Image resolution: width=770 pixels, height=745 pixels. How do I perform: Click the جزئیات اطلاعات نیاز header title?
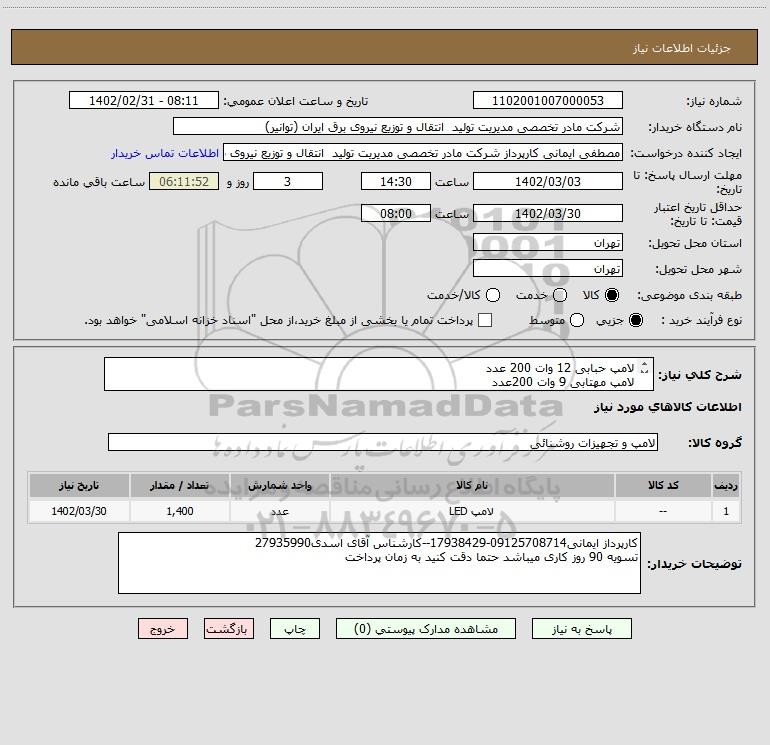click(682, 48)
